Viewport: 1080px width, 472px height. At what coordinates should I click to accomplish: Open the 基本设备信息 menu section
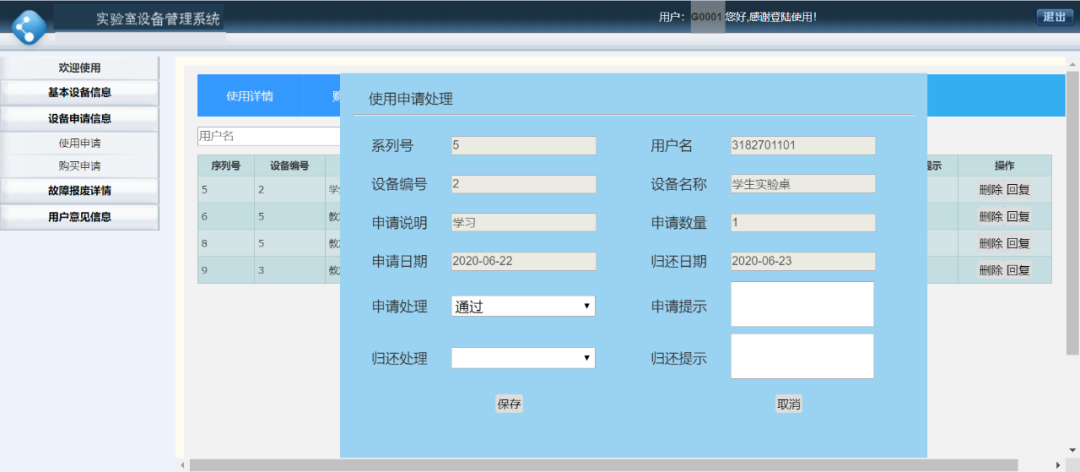79,92
